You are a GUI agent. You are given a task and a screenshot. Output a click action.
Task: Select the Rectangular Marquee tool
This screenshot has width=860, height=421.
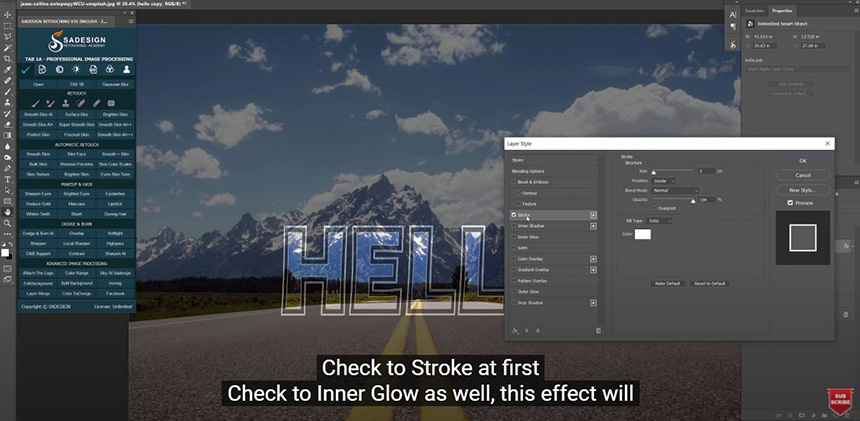click(8, 26)
